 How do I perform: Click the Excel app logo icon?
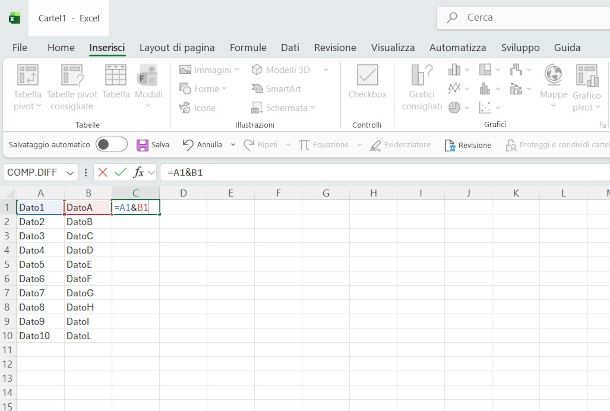coord(14,18)
